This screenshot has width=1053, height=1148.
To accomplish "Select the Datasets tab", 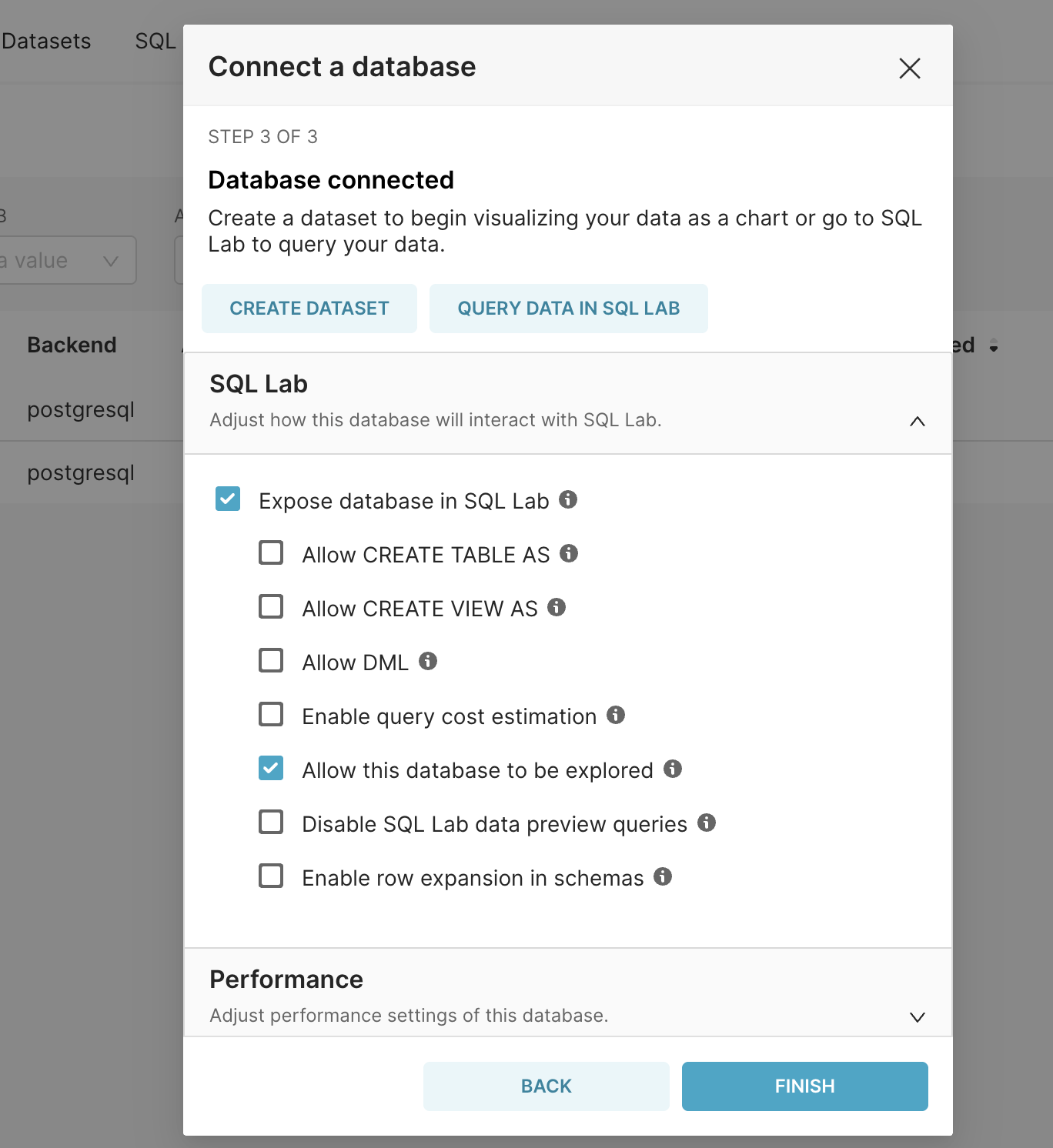I will click(x=45, y=41).
